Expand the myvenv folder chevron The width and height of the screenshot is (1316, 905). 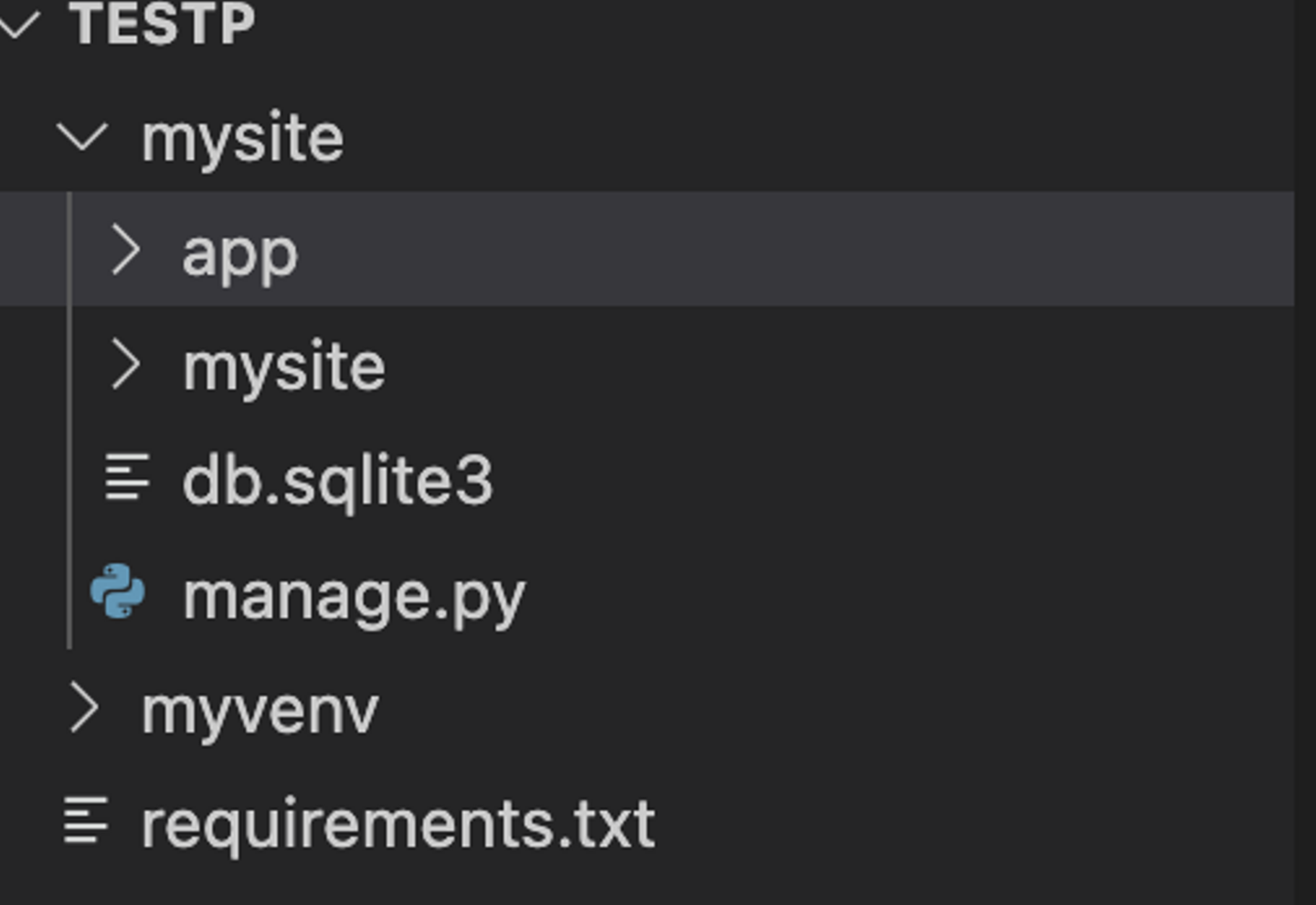click(84, 709)
